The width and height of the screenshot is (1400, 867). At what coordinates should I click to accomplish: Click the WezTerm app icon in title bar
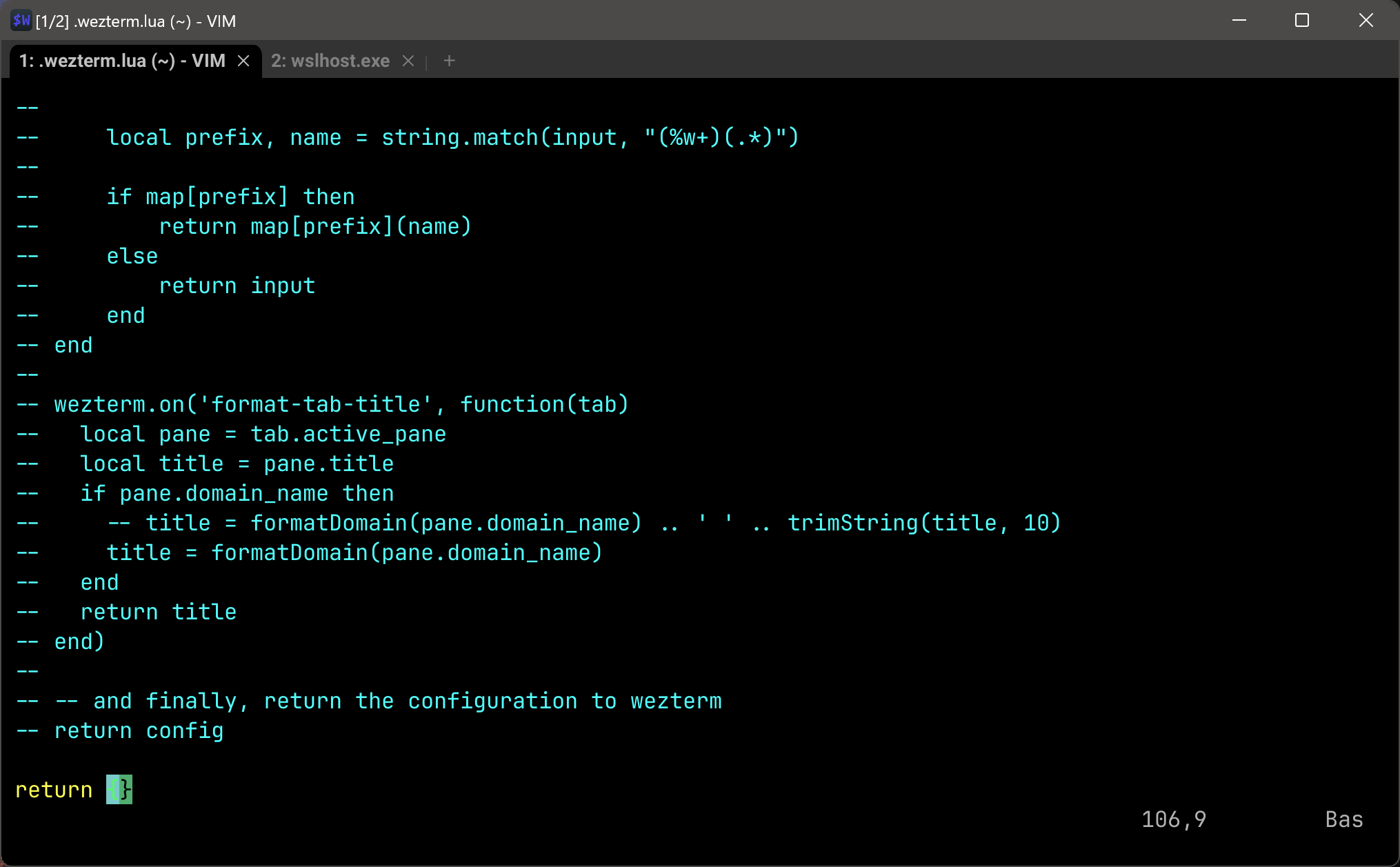tap(21, 21)
